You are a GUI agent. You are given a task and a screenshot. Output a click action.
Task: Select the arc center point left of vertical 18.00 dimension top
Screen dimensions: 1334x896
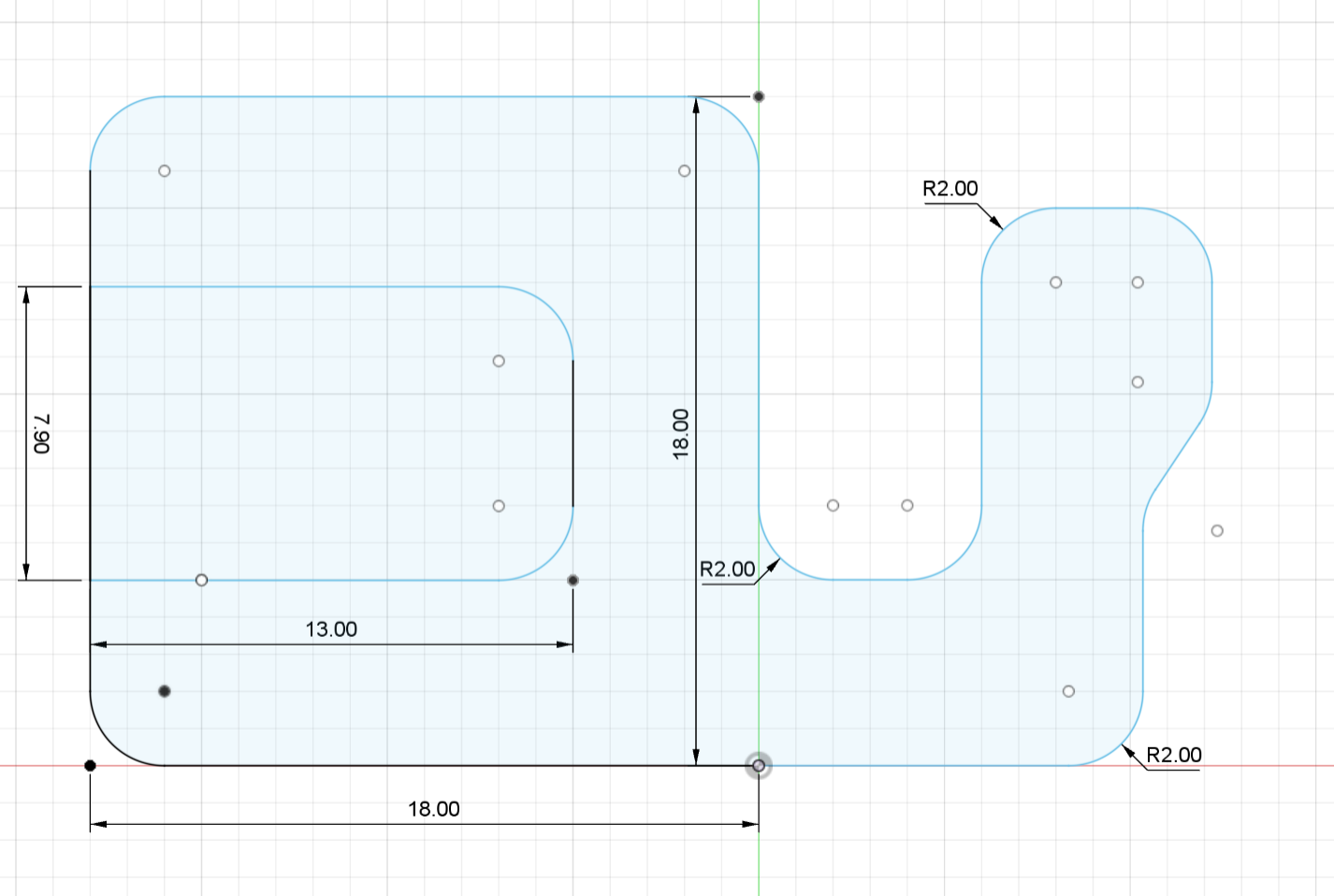(x=685, y=171)
